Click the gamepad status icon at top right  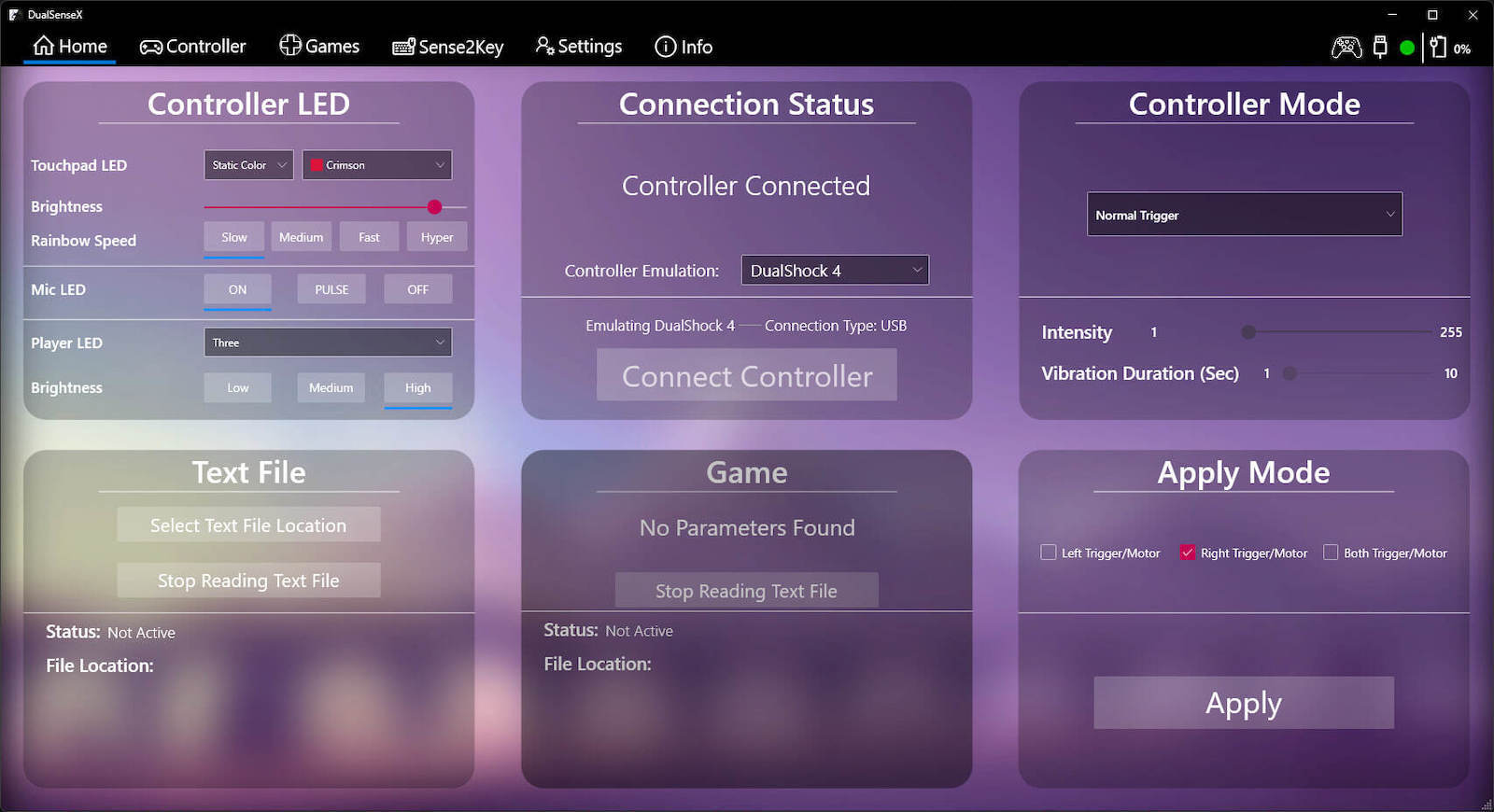point(1346,47)
